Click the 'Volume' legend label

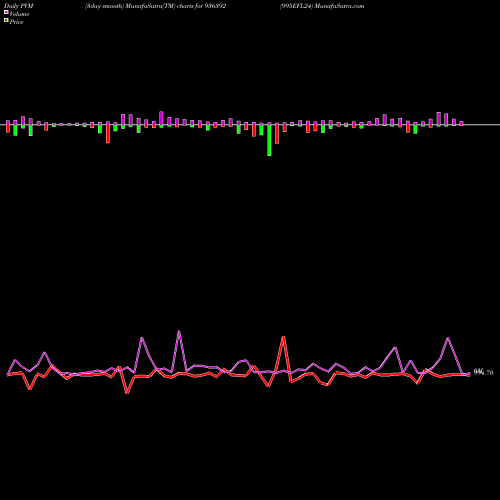[19, 14]
